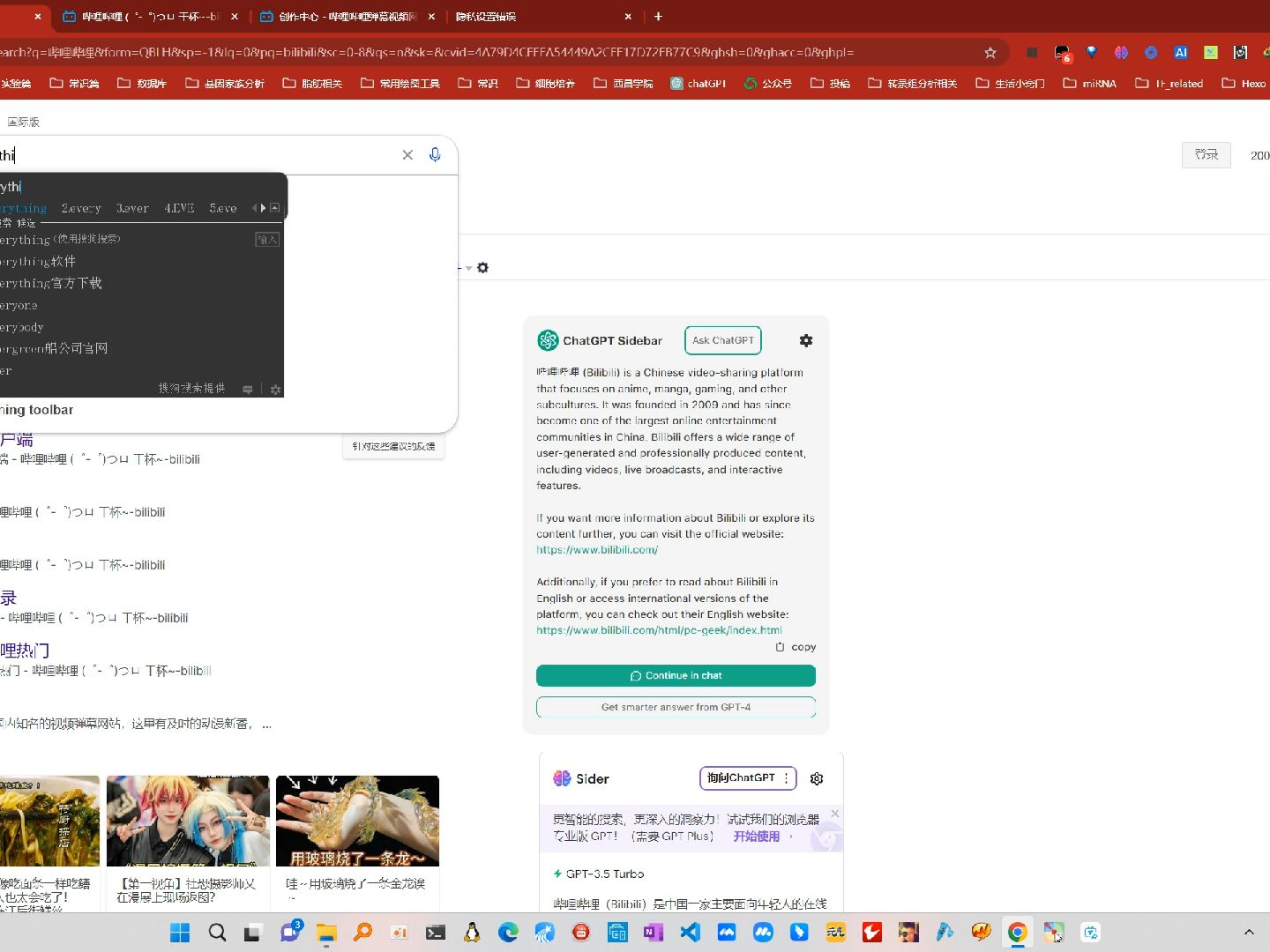Open a new browser tab
Viewport: 1270px width, 952px height.
coord(658,16)
